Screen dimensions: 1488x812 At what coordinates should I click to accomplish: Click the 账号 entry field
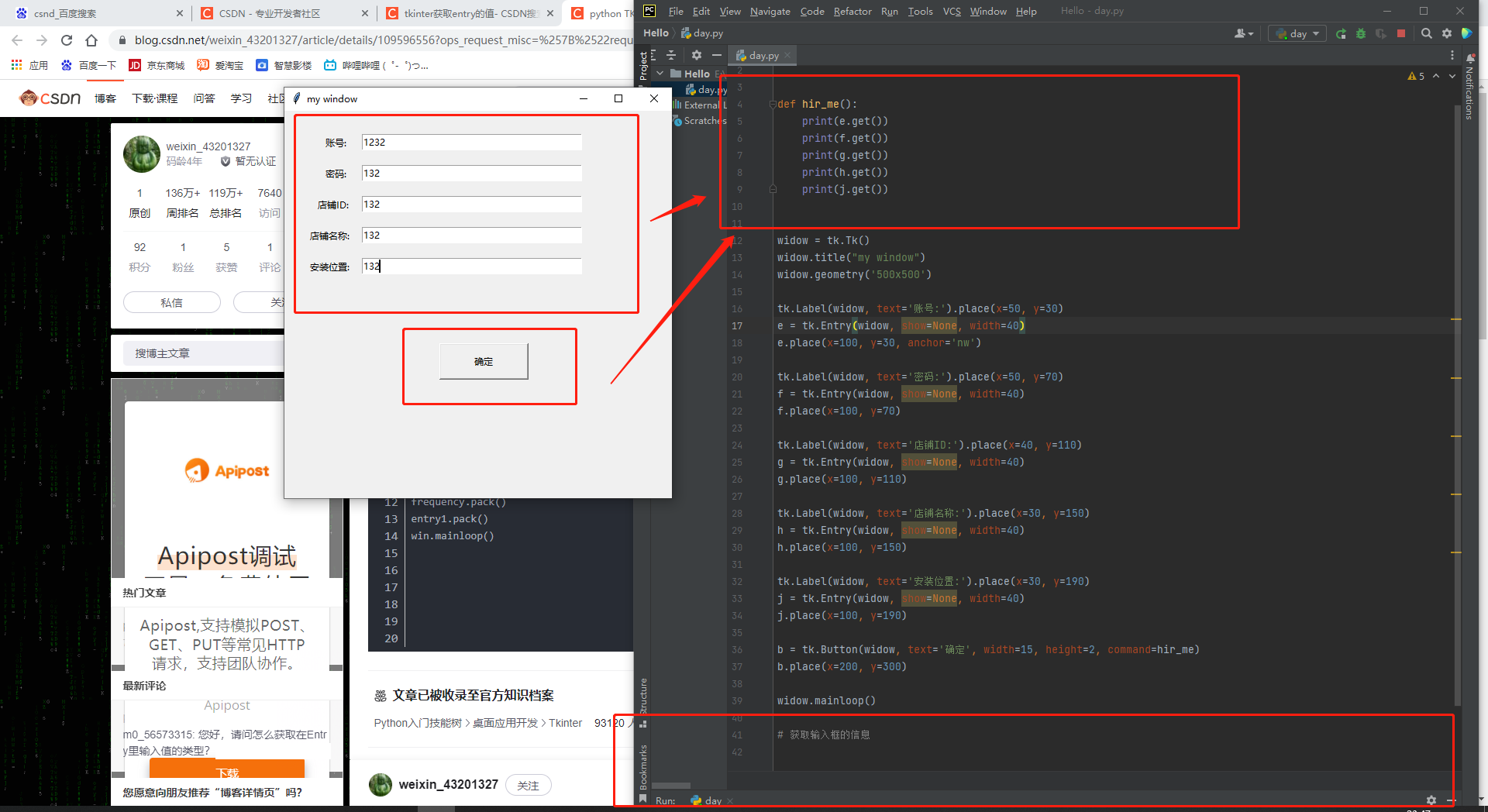tap(471, 143)
